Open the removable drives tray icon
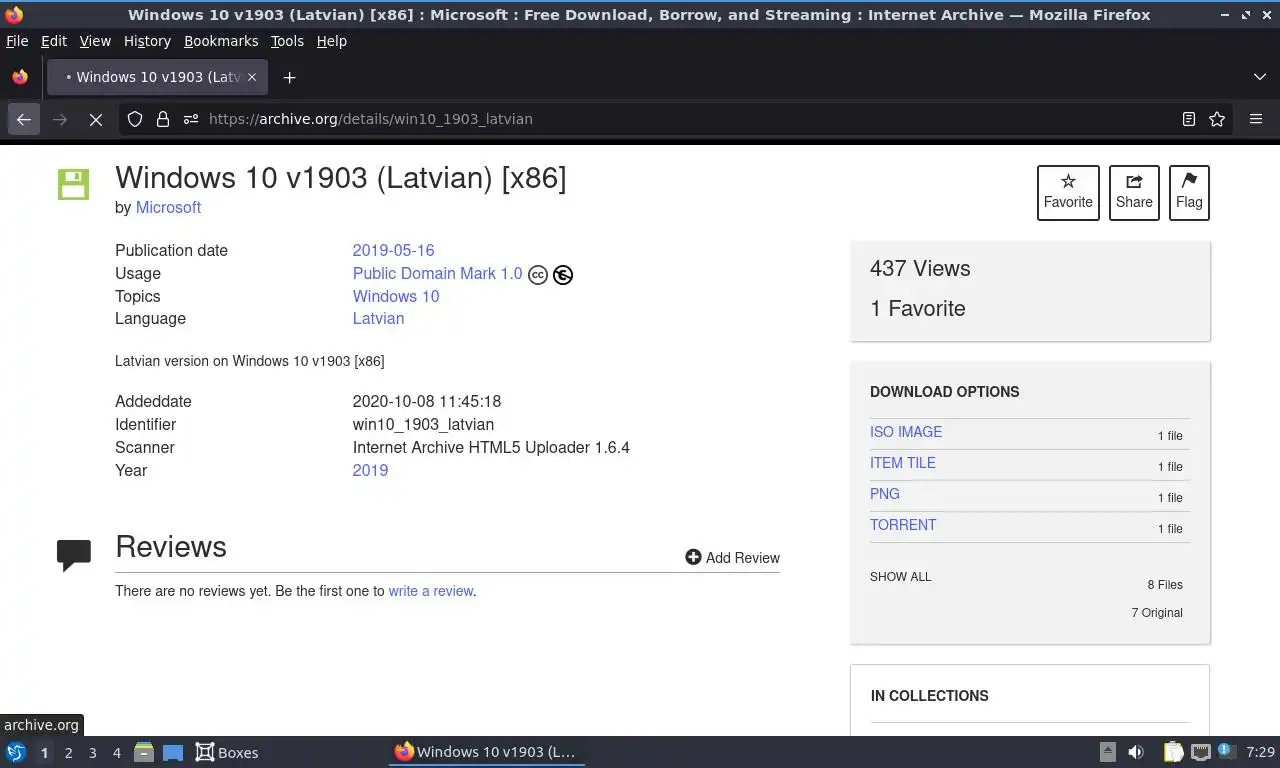Screen dimensions: 1280x768 1107,752
